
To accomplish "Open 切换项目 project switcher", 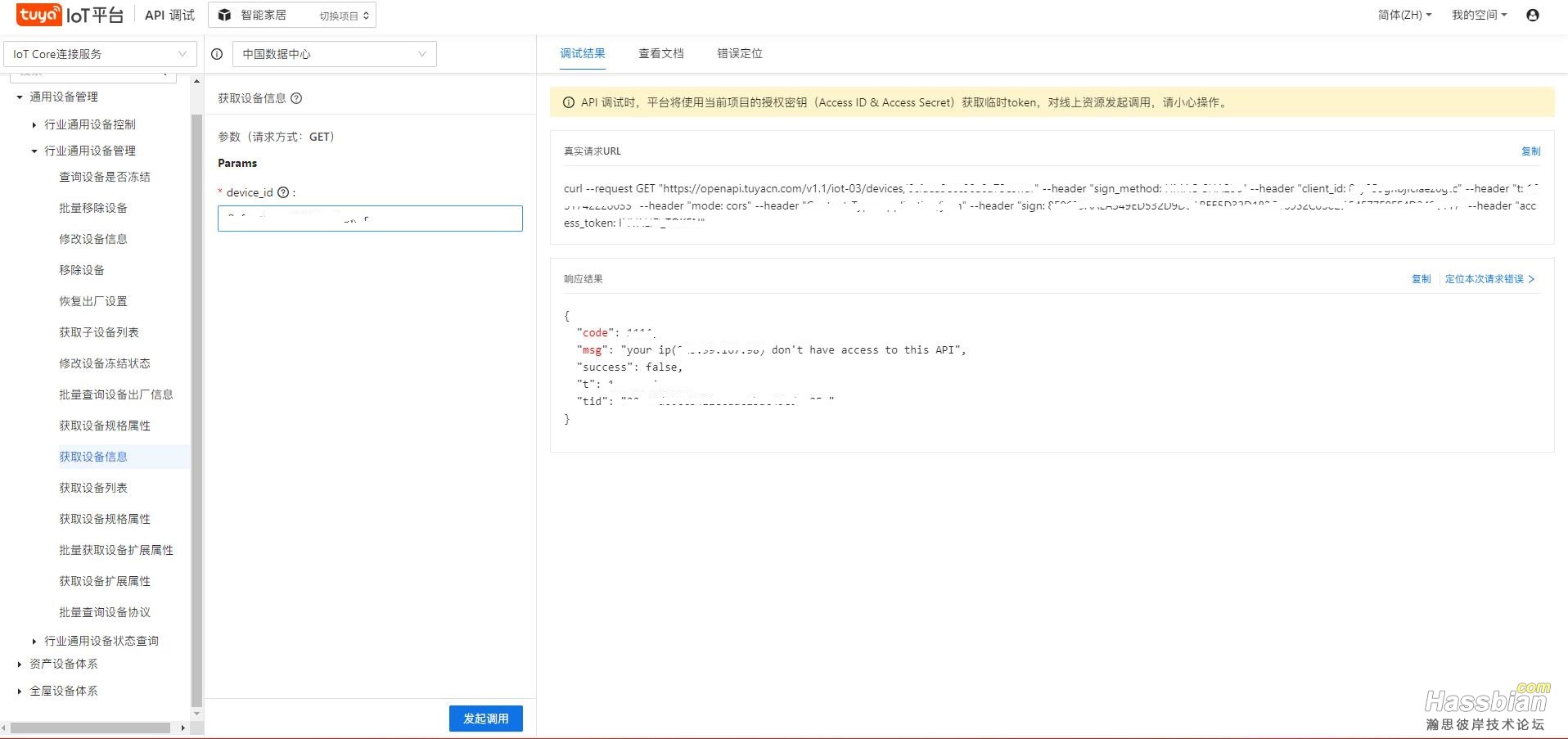I will (344, 16).
